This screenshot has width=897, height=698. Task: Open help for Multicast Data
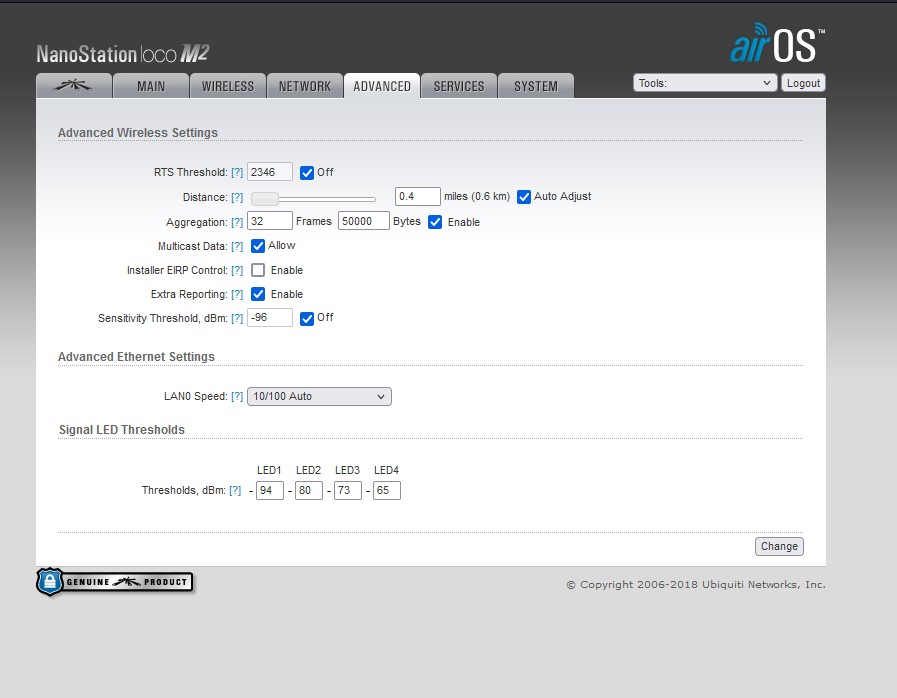click(237, 247)
